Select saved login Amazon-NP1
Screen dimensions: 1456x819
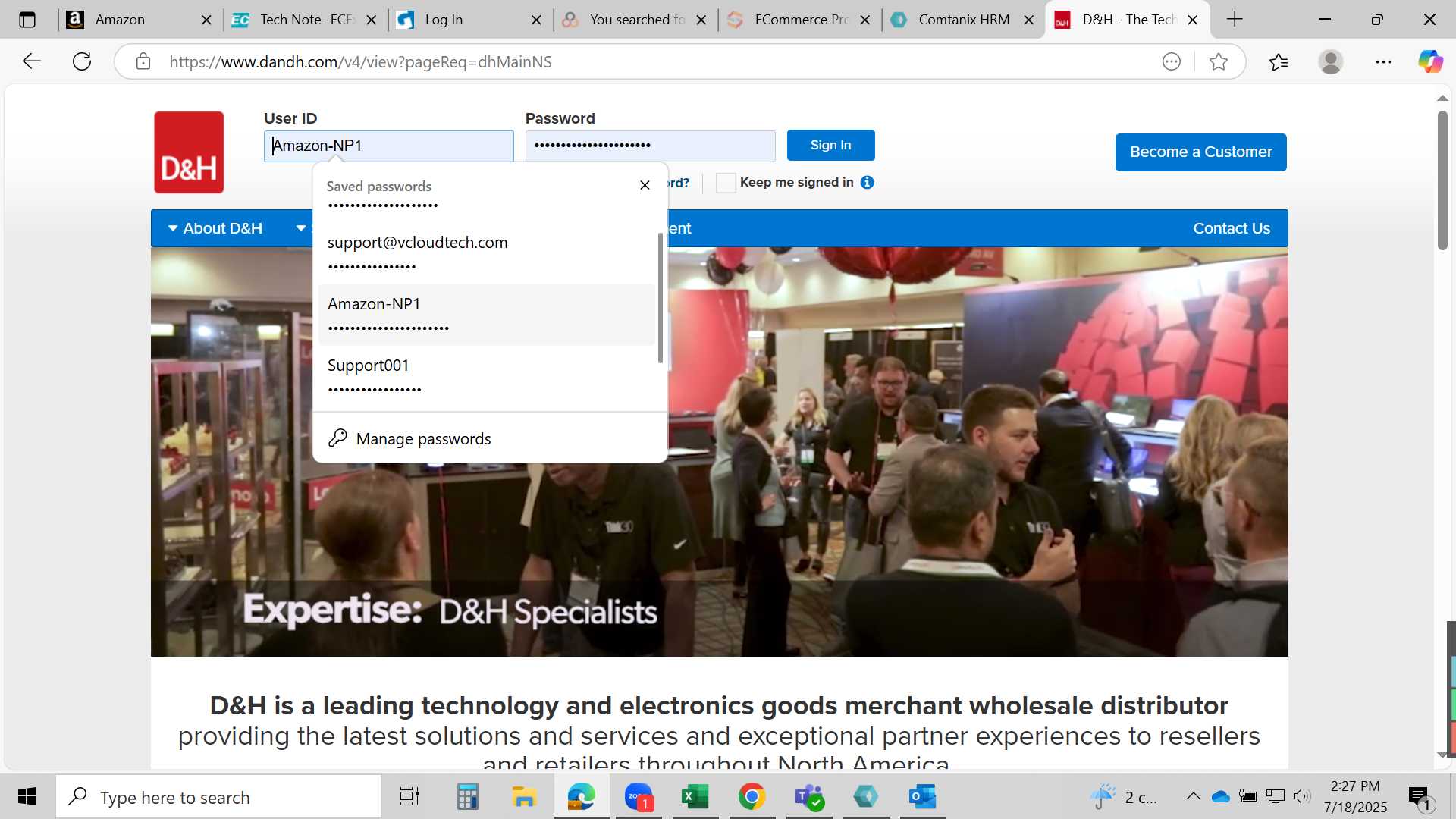486,315
